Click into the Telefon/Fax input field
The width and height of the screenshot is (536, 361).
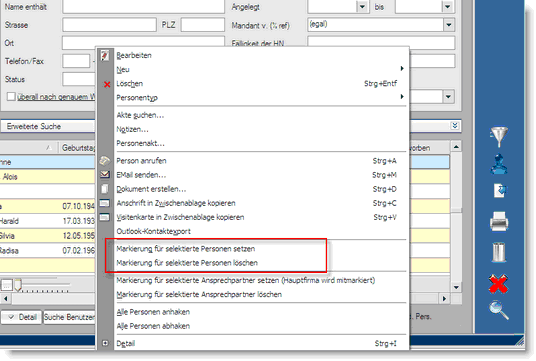(76, 61)
